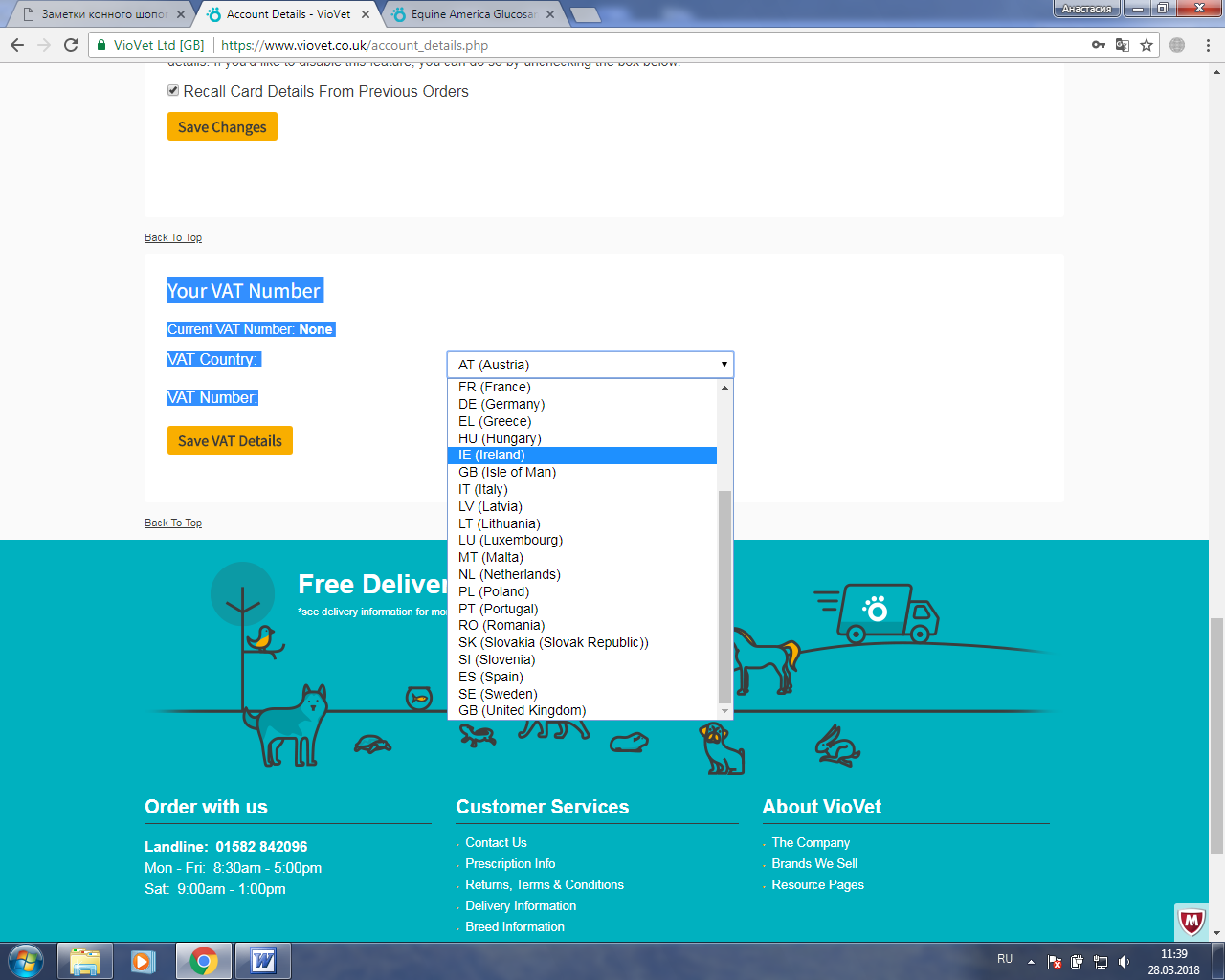The height and width of the screenshot is (980, 1225).
Task: Click the page vertical scrollbar thumb
Action: click(1216, 735)
